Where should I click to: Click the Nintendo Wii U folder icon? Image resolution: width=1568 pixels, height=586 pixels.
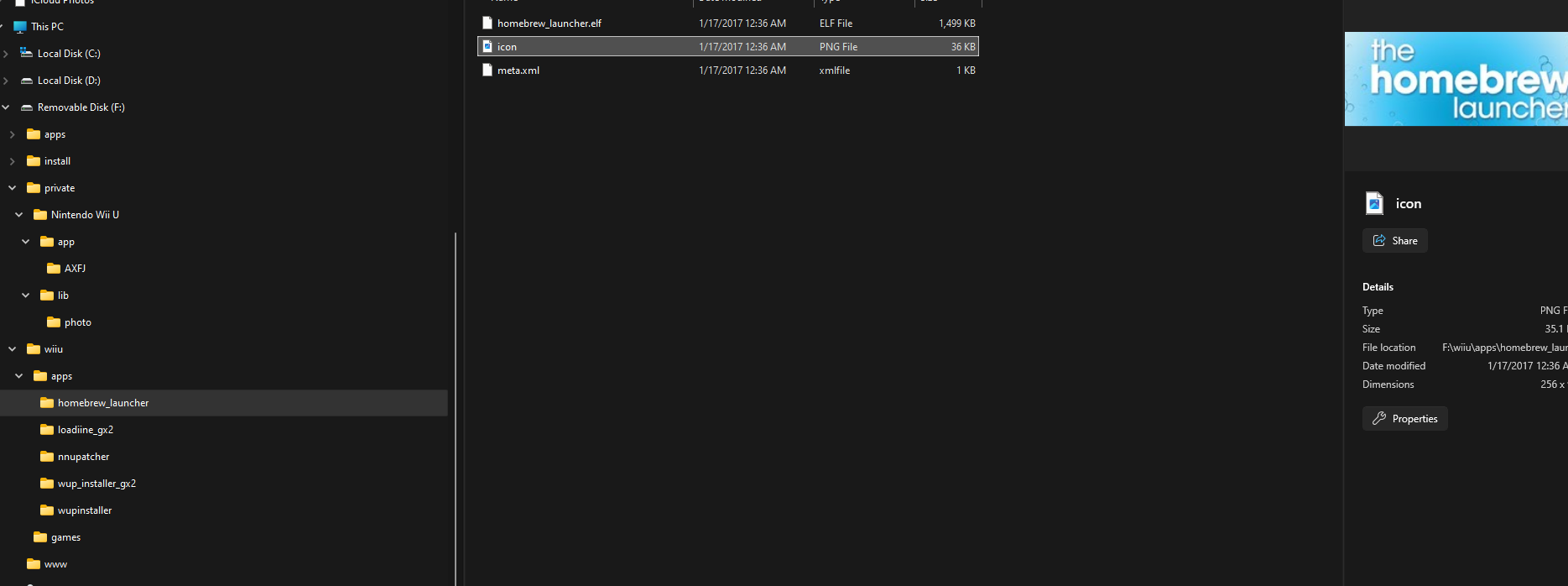point(40,214)
